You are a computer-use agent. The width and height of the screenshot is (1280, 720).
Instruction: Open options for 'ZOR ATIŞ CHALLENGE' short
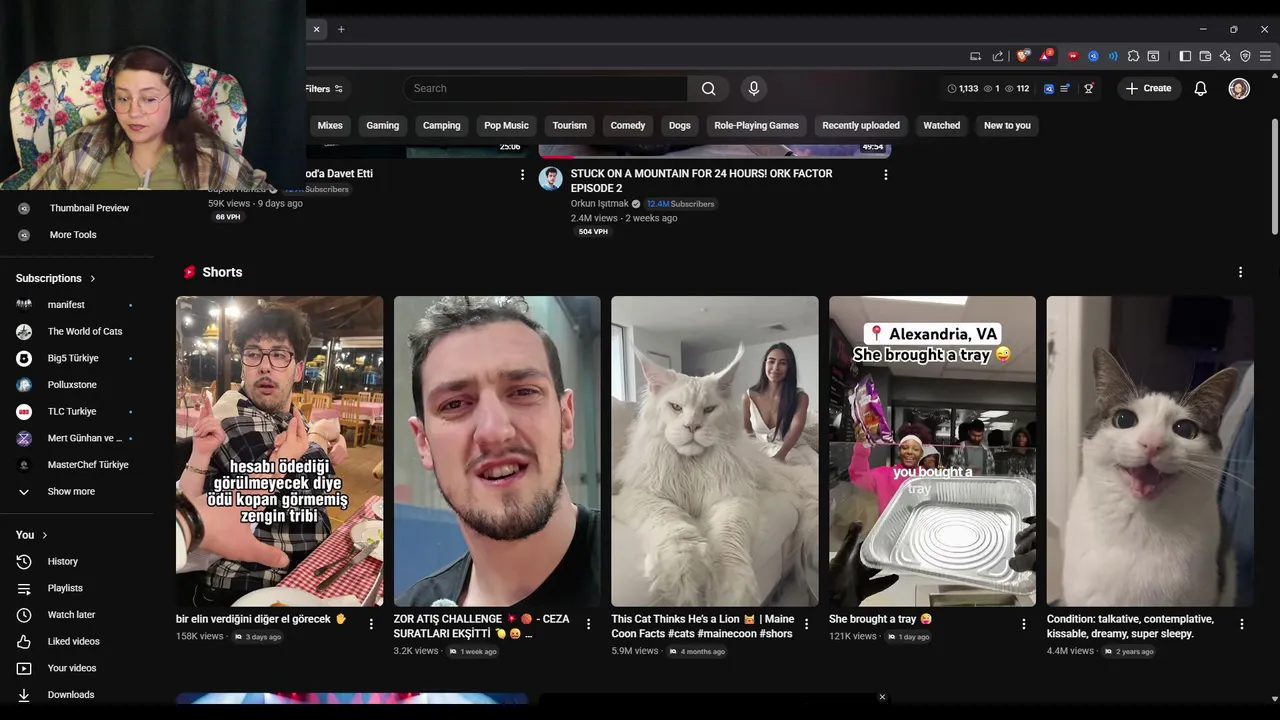click(x=588, y=624)
